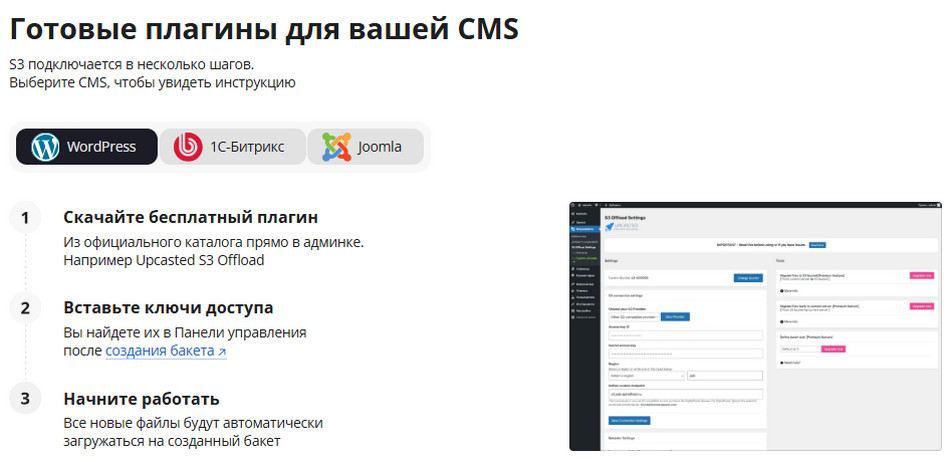Switch to the 1С-Битрикс tab

pyautogui.click(x=233, y=147)
